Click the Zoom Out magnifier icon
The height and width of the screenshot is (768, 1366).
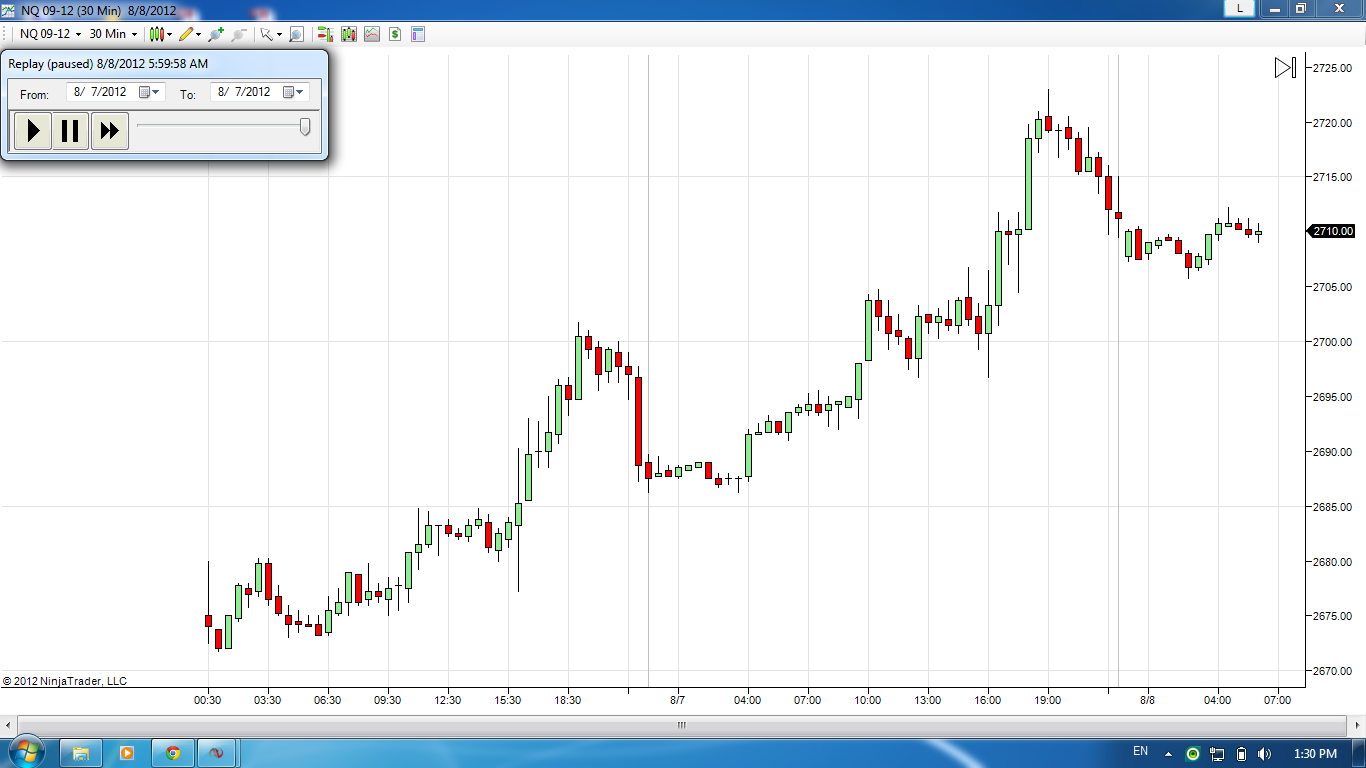pos(238,34)
